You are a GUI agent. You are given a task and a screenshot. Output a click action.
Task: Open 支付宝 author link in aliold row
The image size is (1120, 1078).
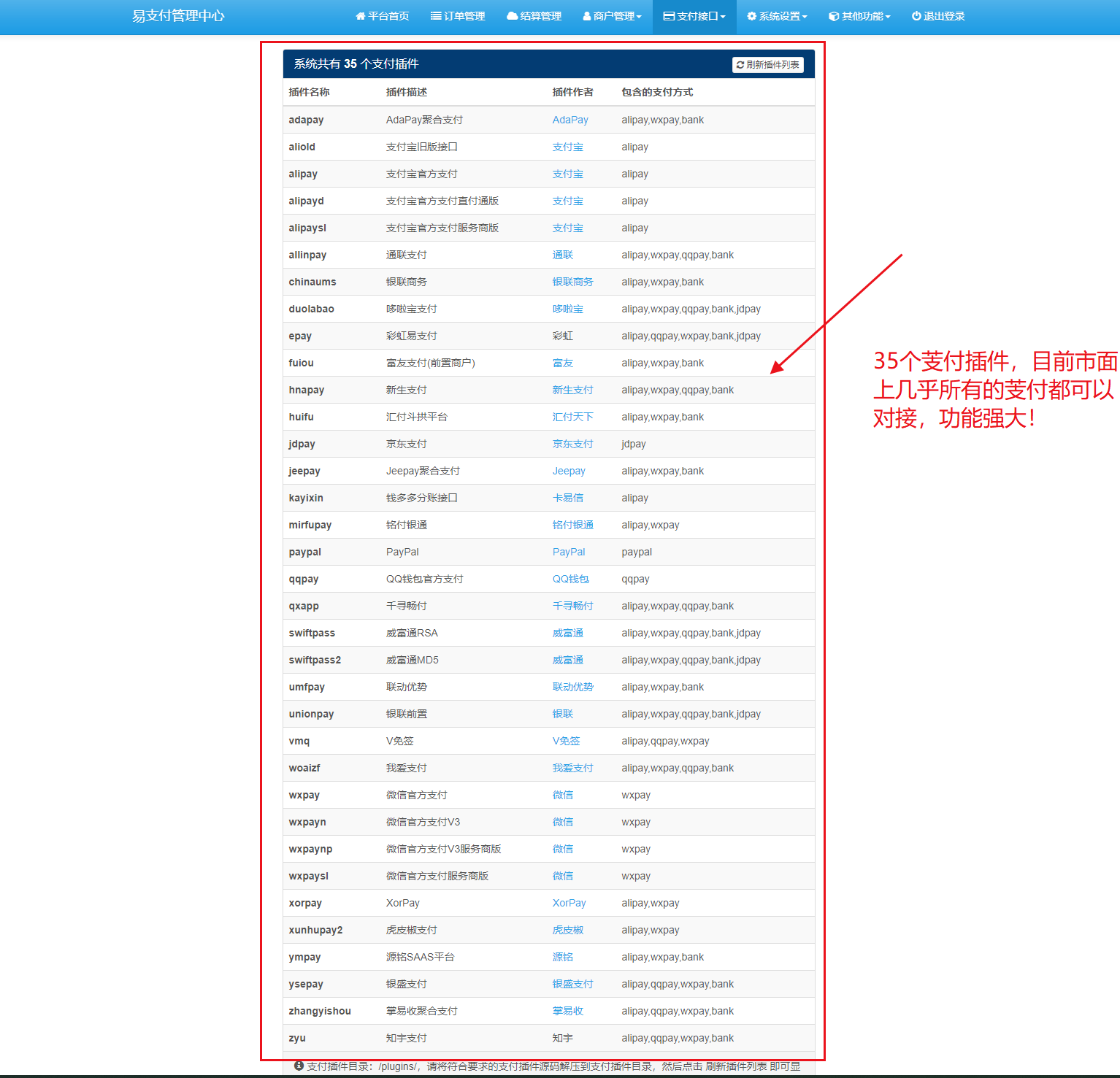pos(568,147)
